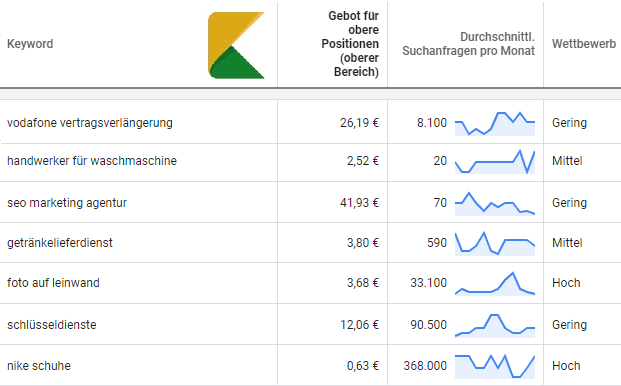Open trend sparkline for schlüsseldienste
The image size is (621, 386).
pos(495,325)
